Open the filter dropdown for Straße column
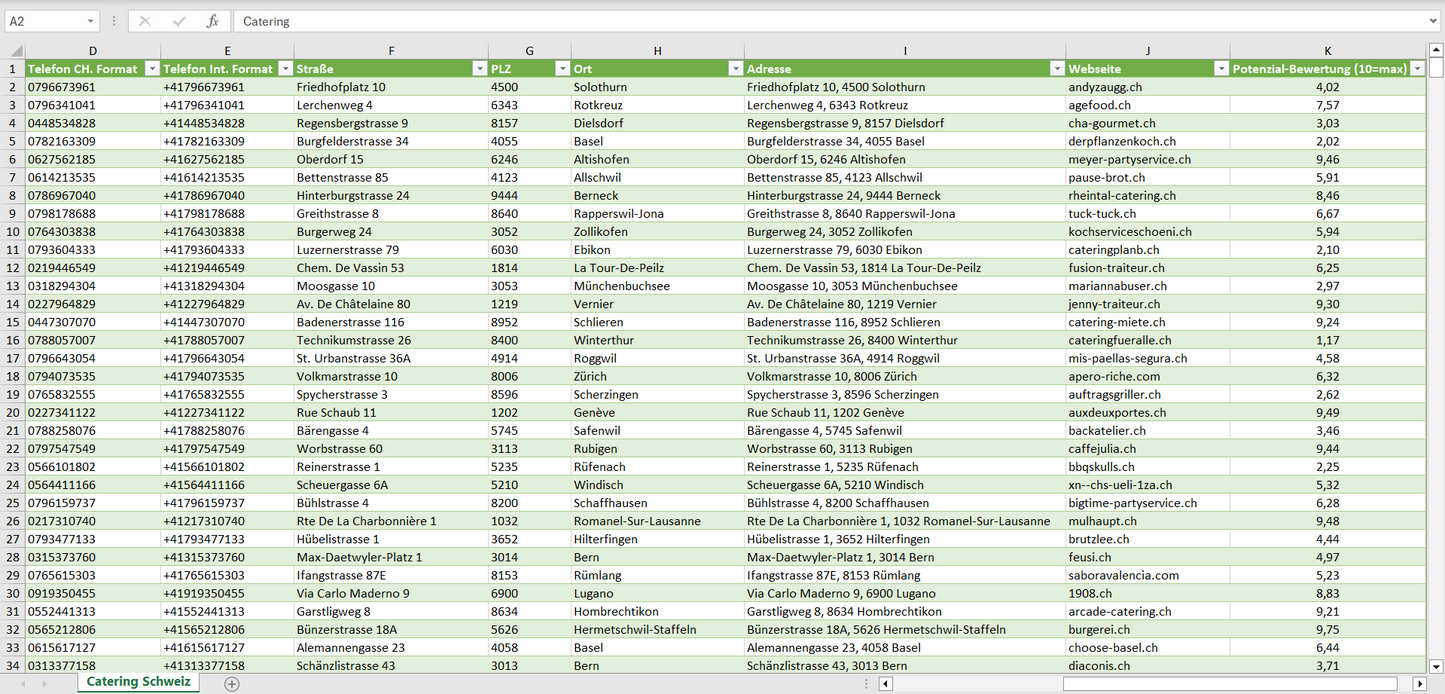1445x694 pixels. 478,69
